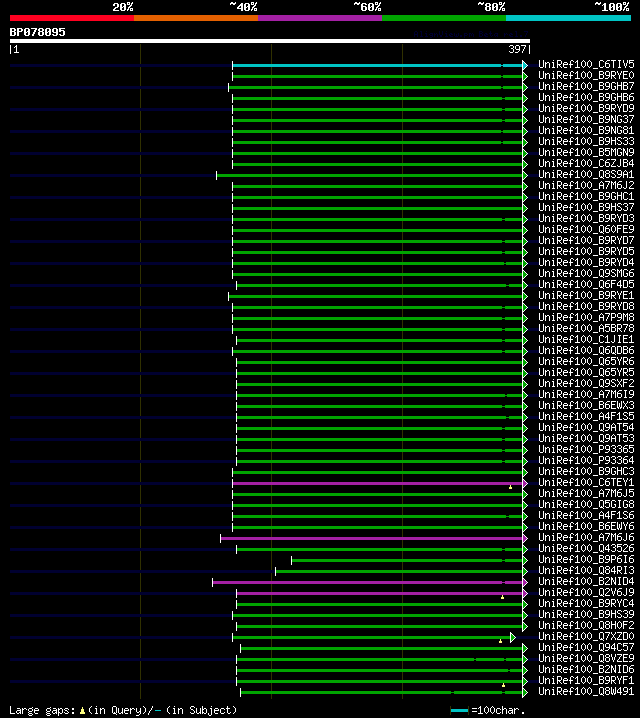Click the purple alignment bar for UniRef100_C6TEY1
This screenshot has height=718, width=640.
378,483
